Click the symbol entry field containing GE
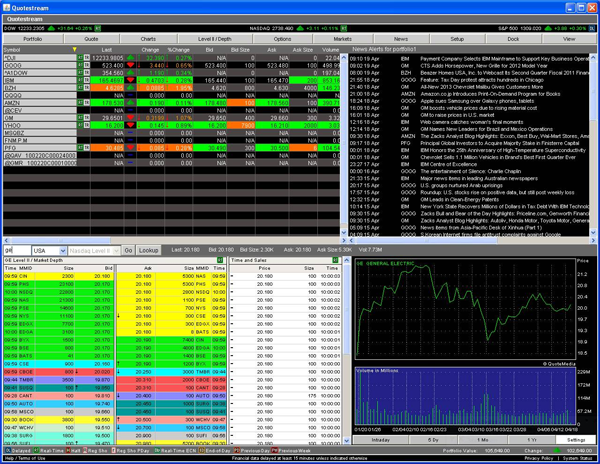The width and height of the screenshot is (600, 464). pos(15,250)
